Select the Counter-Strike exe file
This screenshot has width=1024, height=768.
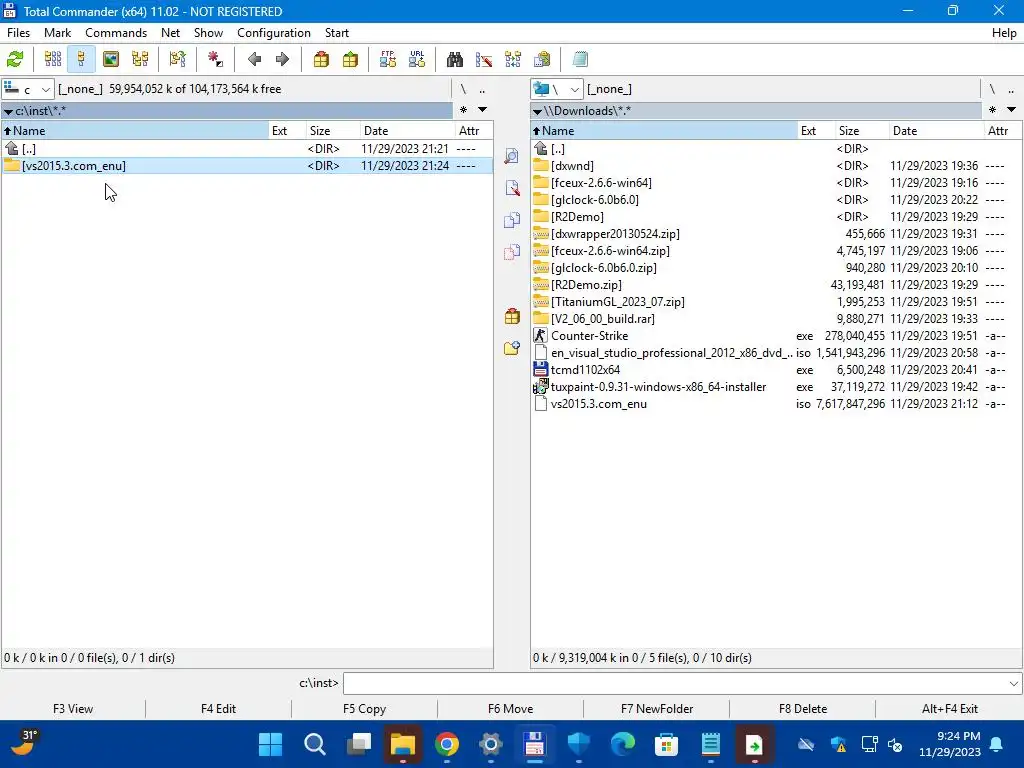click(x=775, y=336)
